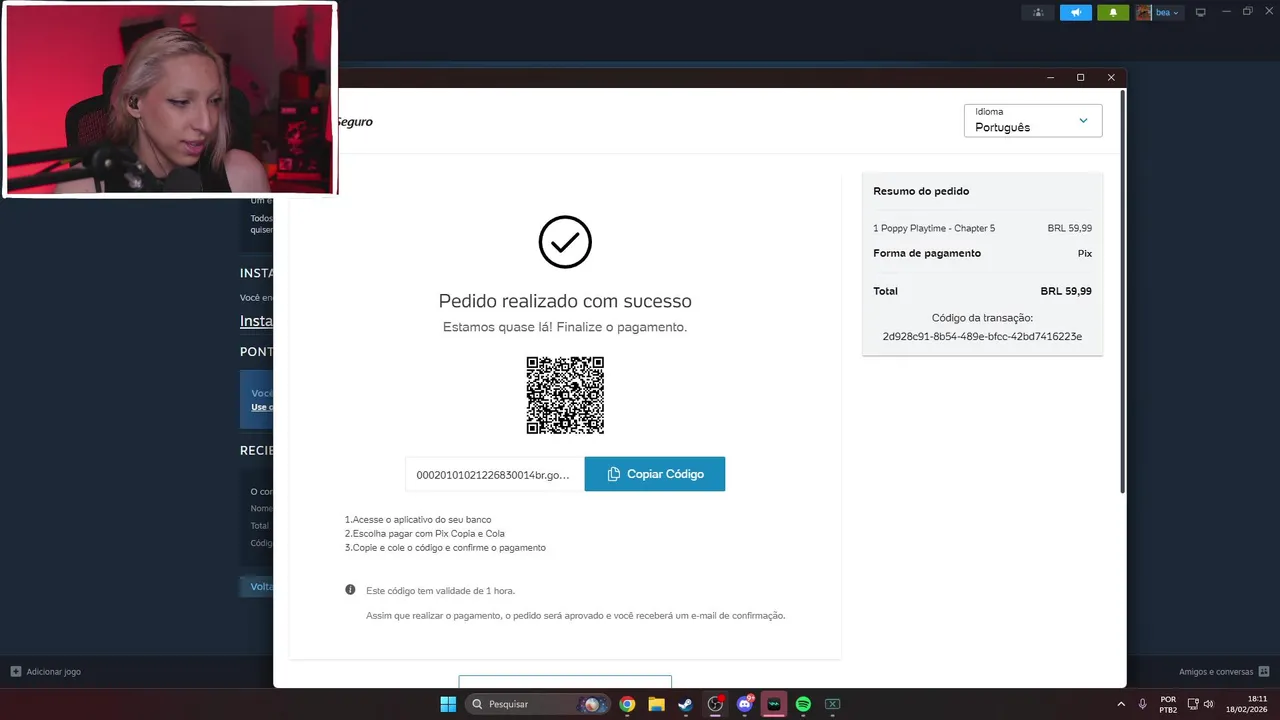
Task: Open the Xbox Game Bar taskbar icon
Action: coord(832,704)
